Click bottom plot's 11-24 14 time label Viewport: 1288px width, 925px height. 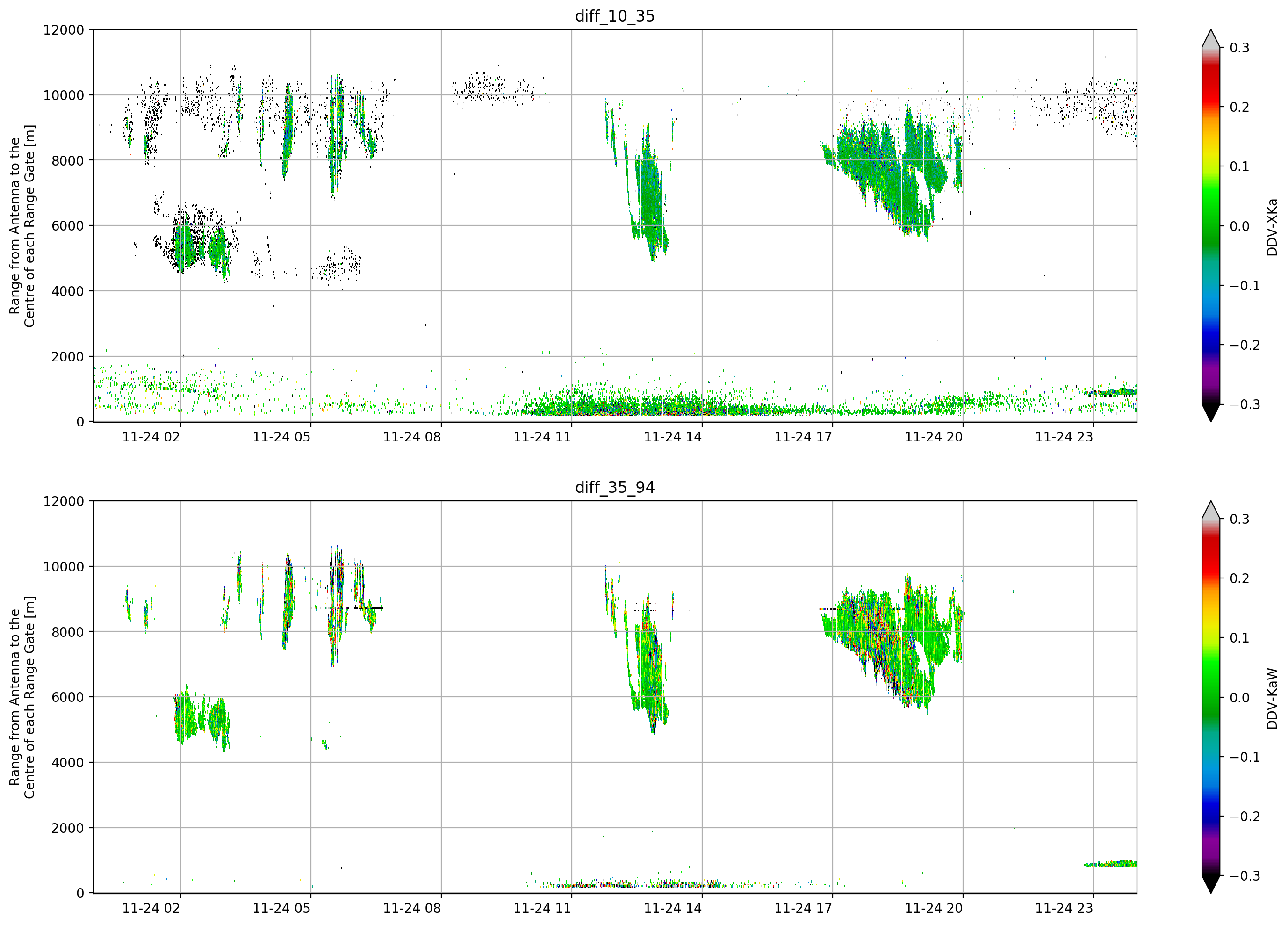[673, 909]
